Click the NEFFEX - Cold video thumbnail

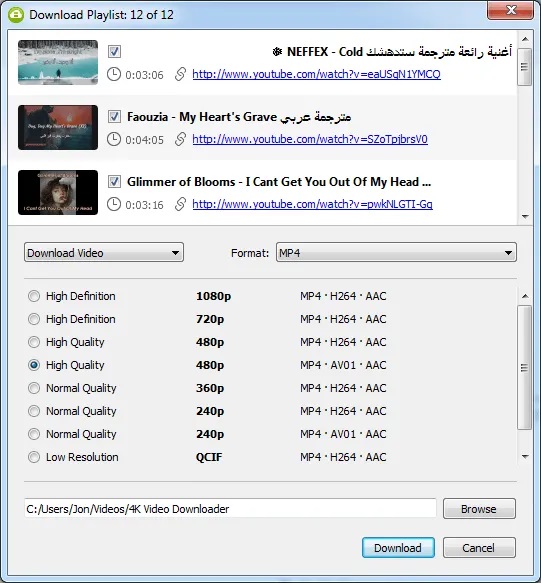pos(58,62)
